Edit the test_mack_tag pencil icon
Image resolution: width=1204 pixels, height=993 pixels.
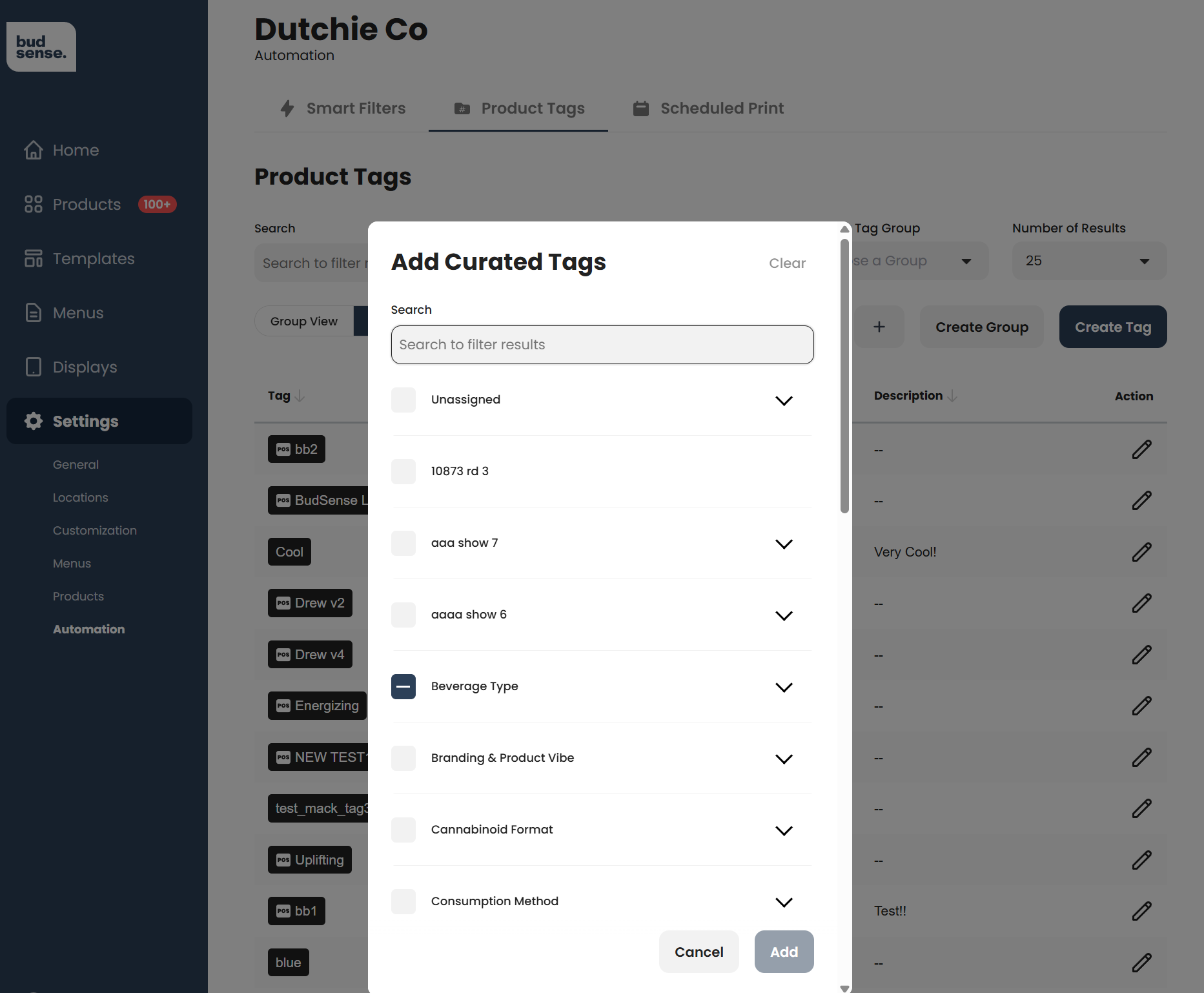click(1141, 808)
